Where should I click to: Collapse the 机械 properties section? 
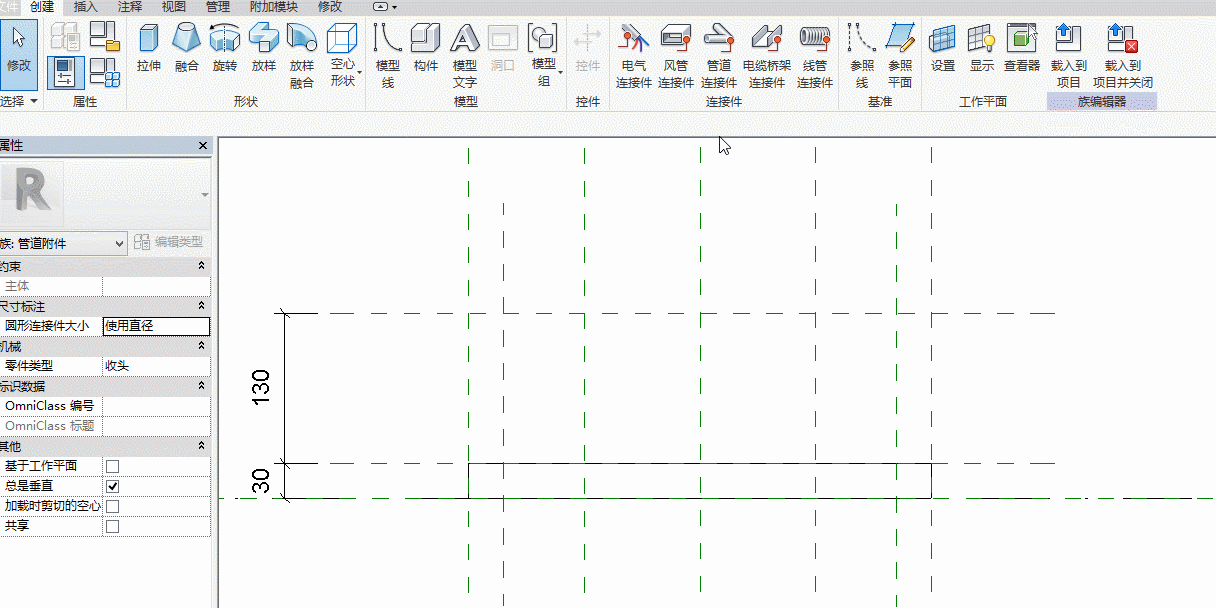[201, 346]
